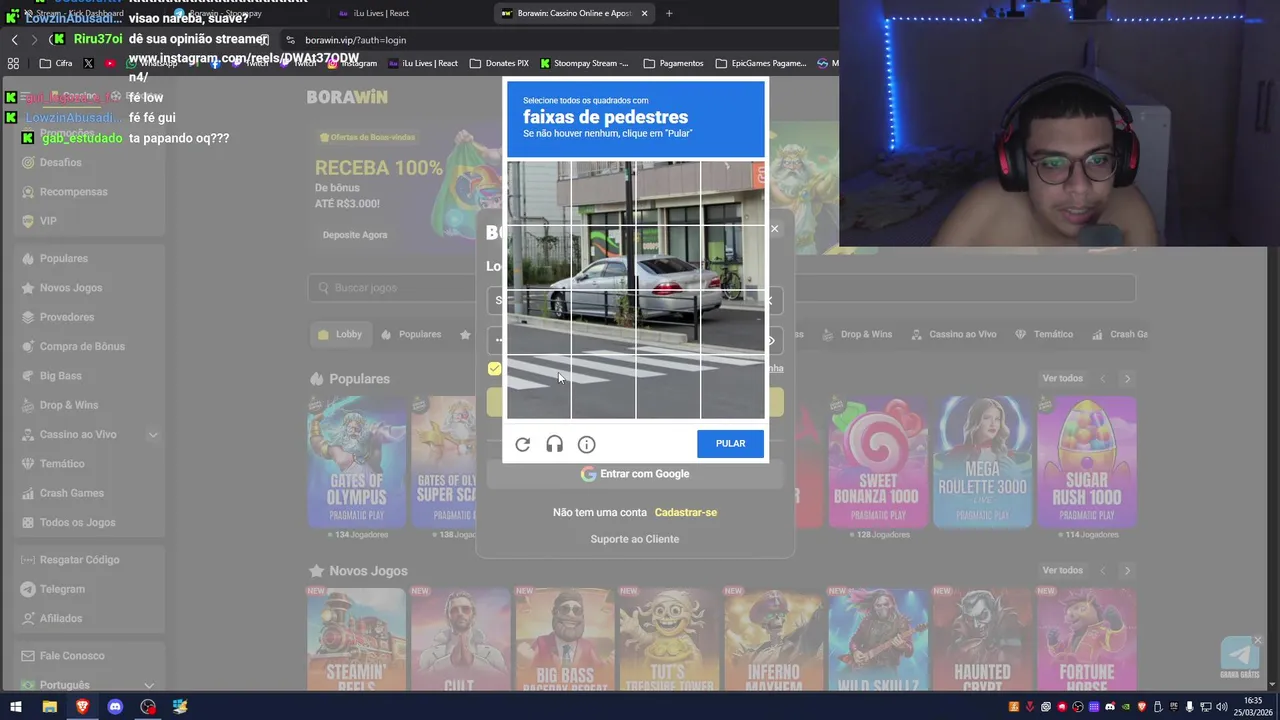The width and height of the screenshot is (1280, 720).
Task: Click next arrow in Populares section
Action: click(x=1127, y=379)
